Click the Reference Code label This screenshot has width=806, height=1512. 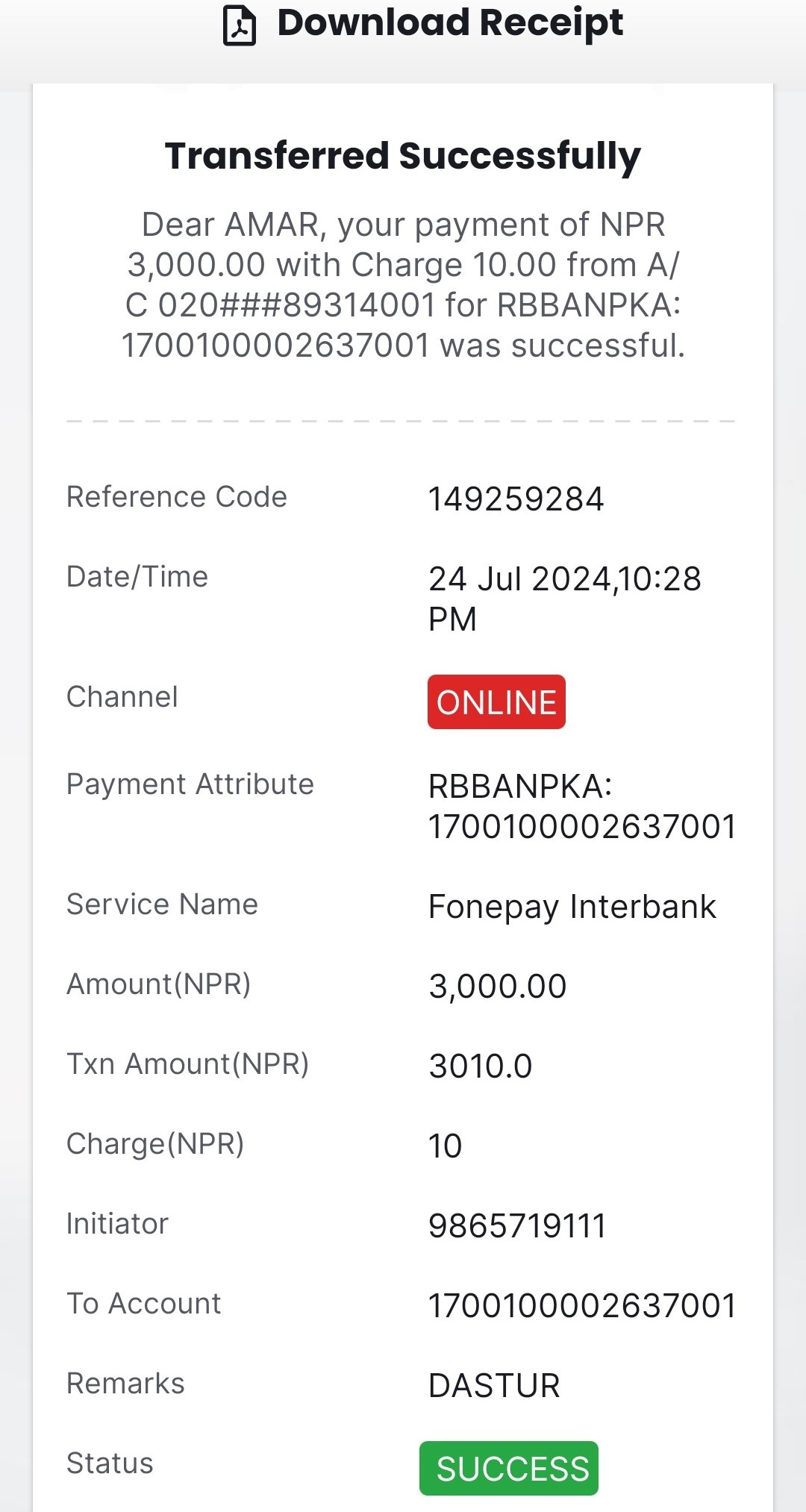coord(177,497)
